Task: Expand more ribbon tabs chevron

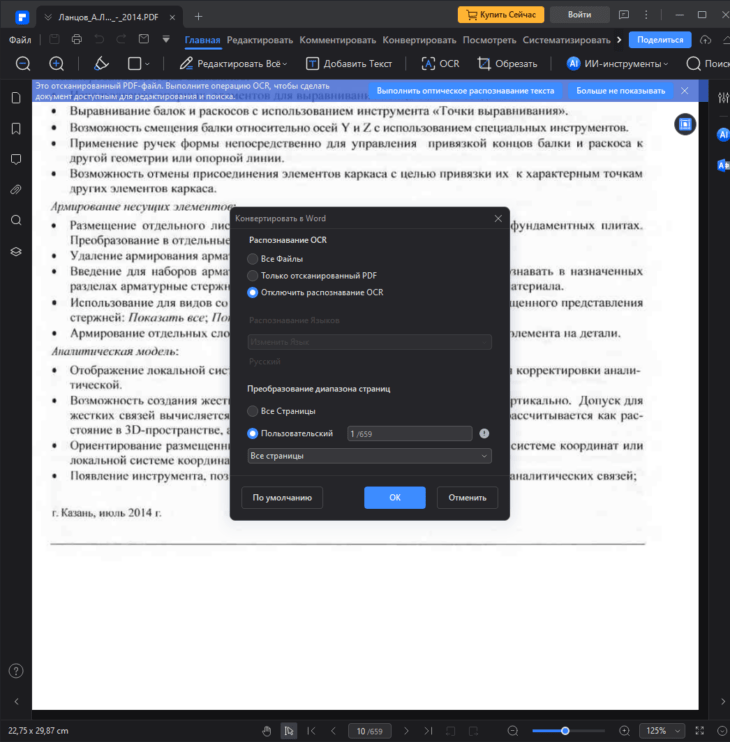Action: coord(619,40)
